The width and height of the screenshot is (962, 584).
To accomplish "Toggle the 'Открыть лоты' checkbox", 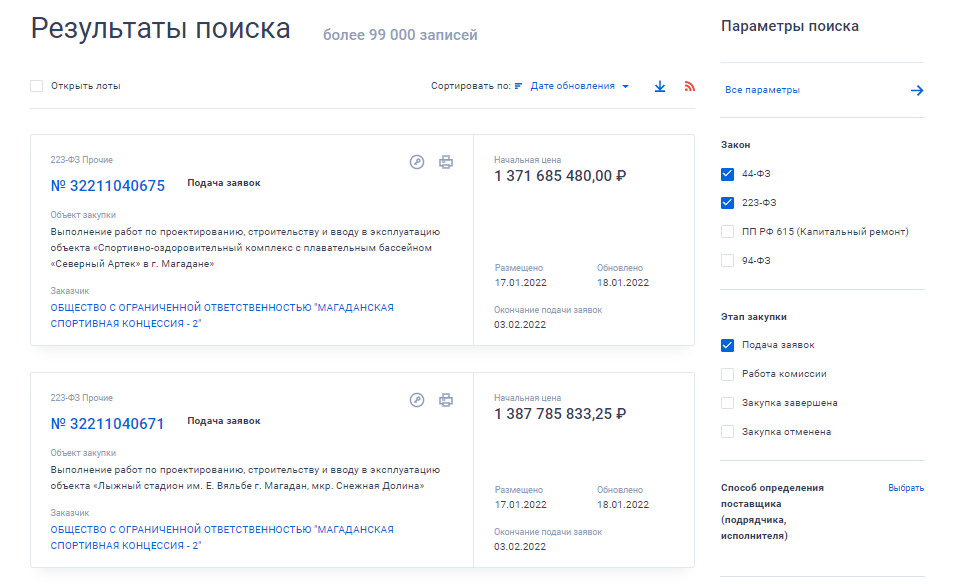I will coord(37,86).
